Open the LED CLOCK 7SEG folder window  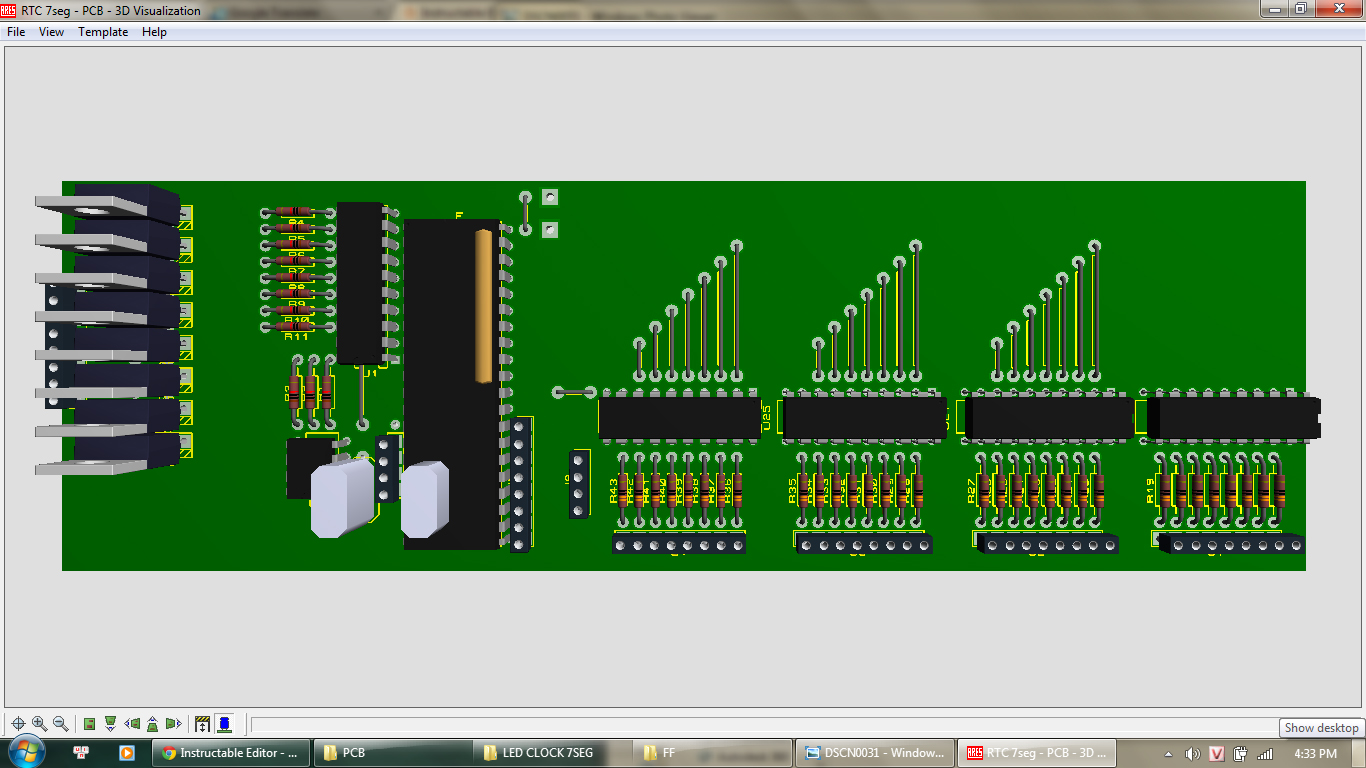coord(552,752)
